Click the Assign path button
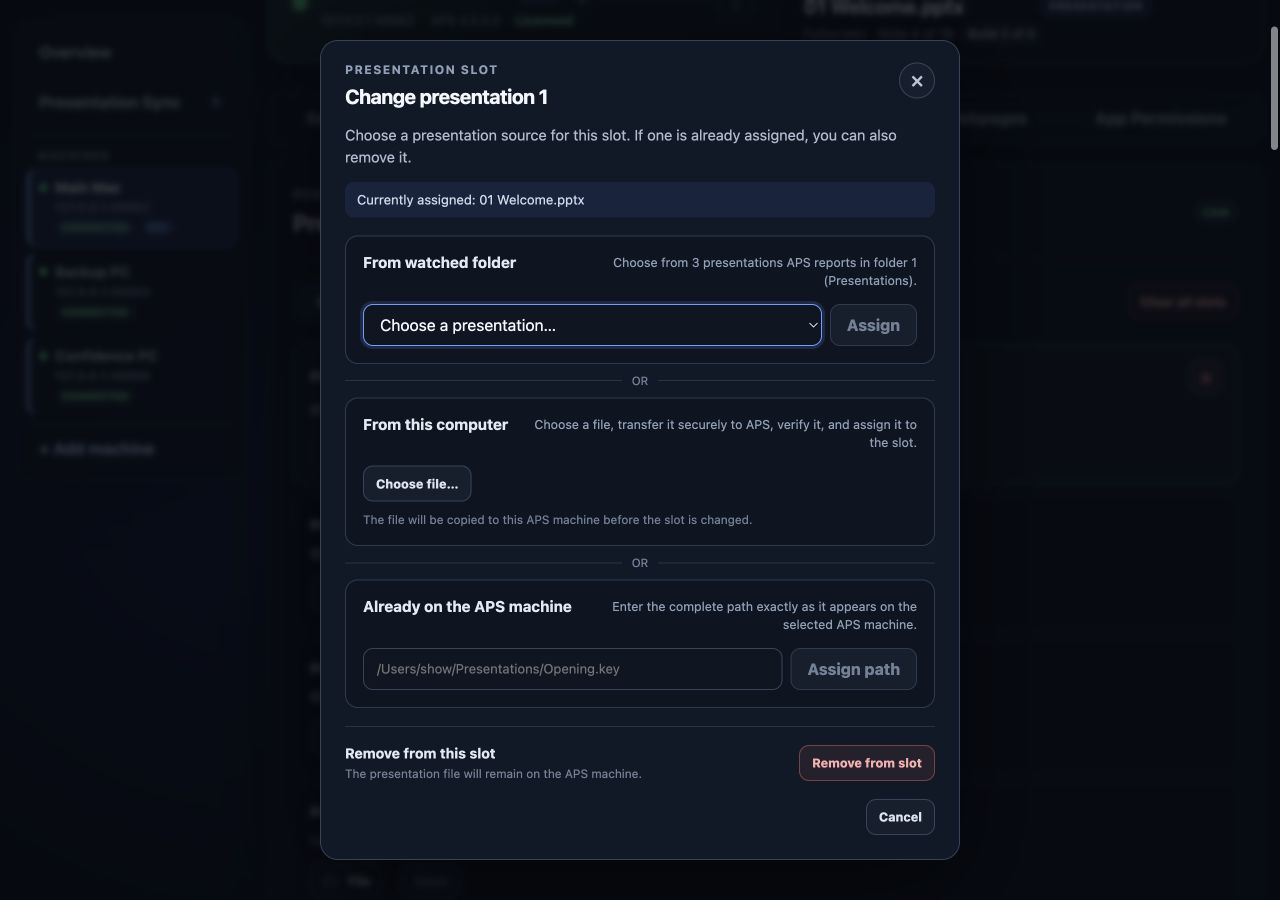The image size is (1280, 900). click(x=853, y=669)
